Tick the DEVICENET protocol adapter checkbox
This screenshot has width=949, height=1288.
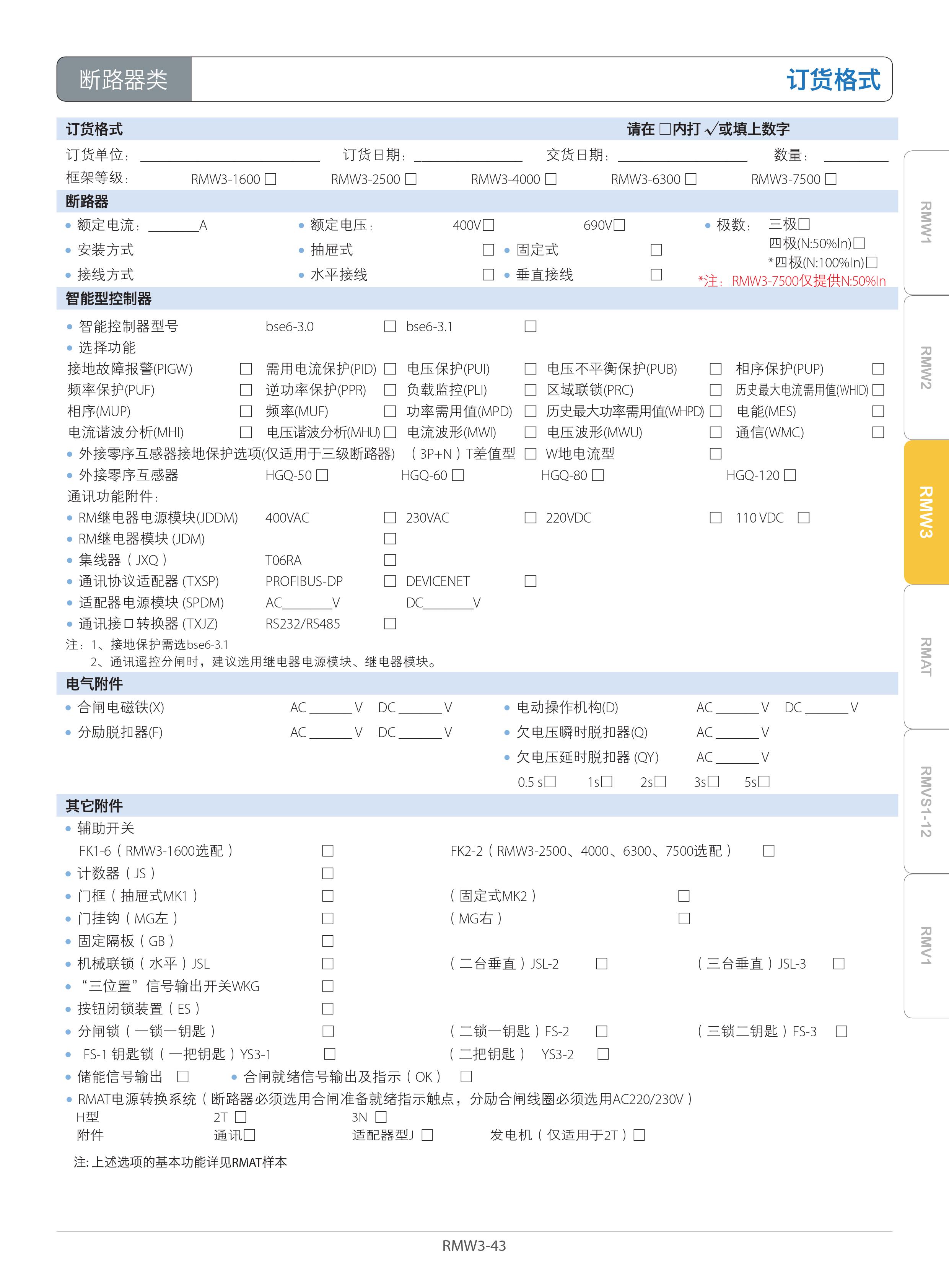pyautogui.click(x=531, y=581)
